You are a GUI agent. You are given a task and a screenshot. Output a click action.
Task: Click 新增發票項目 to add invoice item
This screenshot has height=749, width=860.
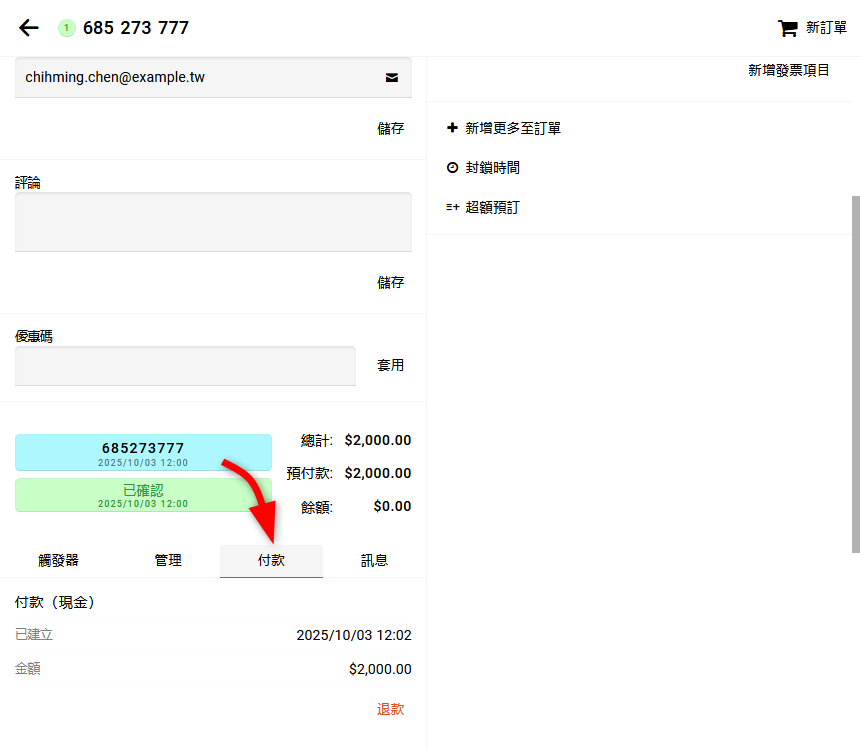pos(788,70)
